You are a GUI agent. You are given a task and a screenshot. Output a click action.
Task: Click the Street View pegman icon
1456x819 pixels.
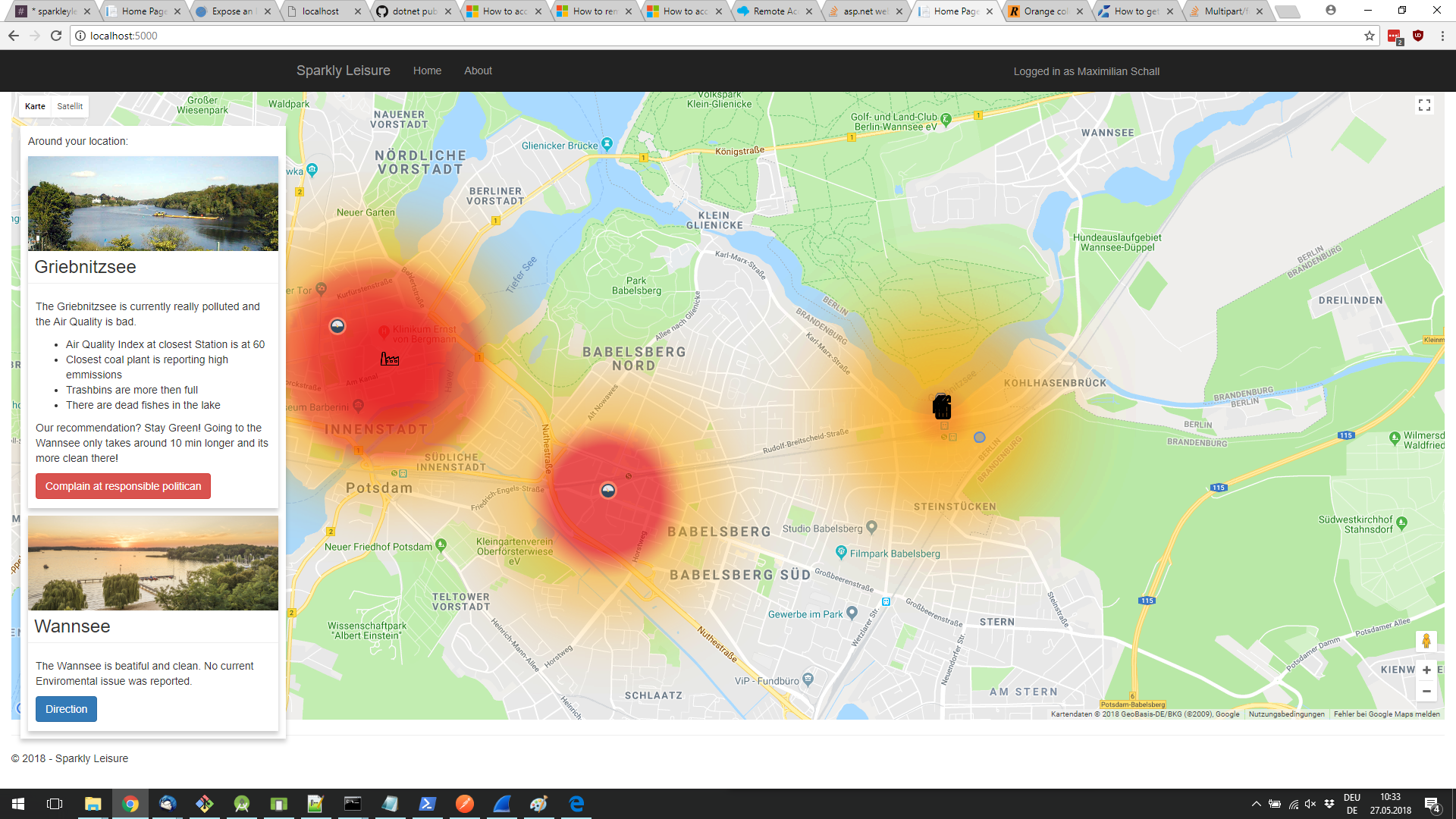pos(1426,641)
